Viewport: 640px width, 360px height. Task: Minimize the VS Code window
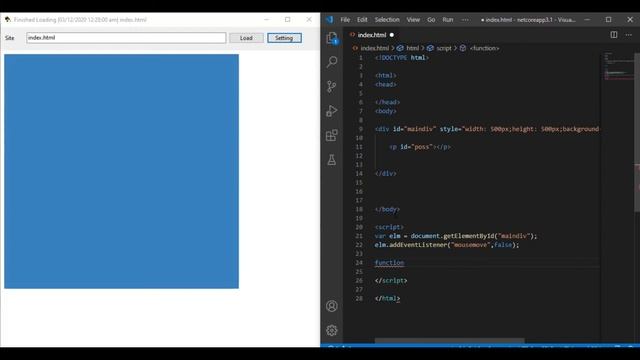pyautogui.click(x=587, y=20)
